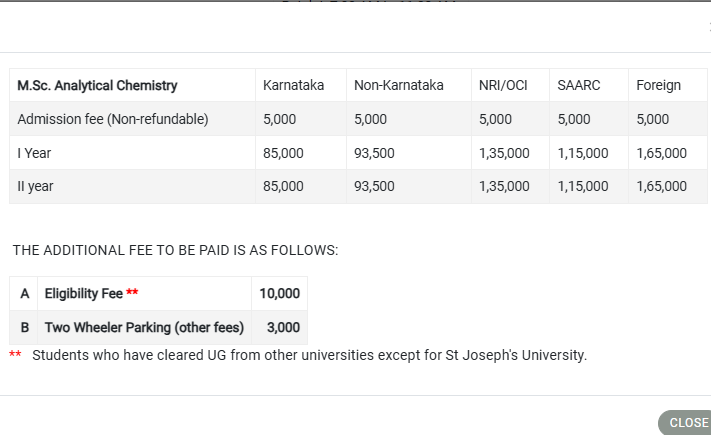Click the NRI/OCI column header
This screenshot has width=711, height=435.
pos(503,85)
